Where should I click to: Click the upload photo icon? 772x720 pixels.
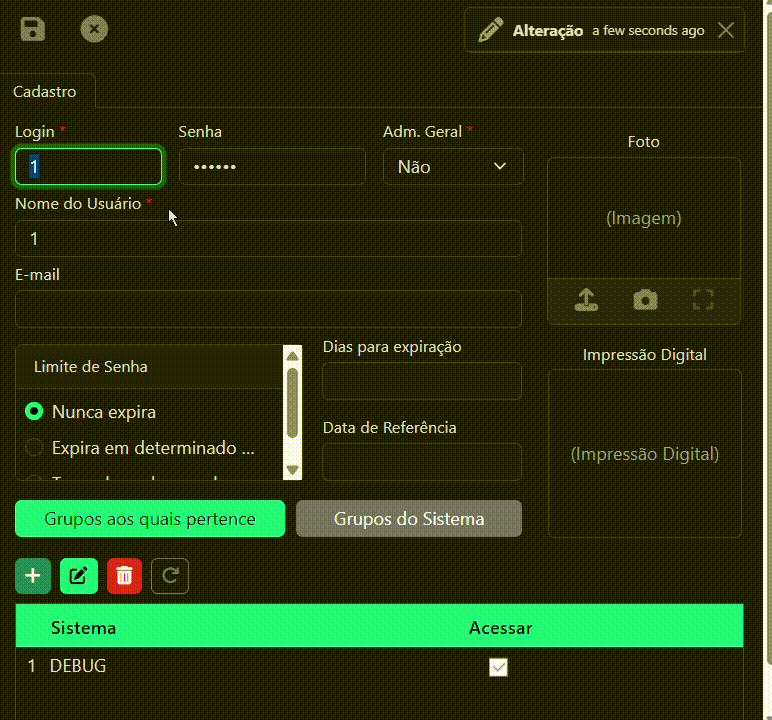tap(586, 300)
